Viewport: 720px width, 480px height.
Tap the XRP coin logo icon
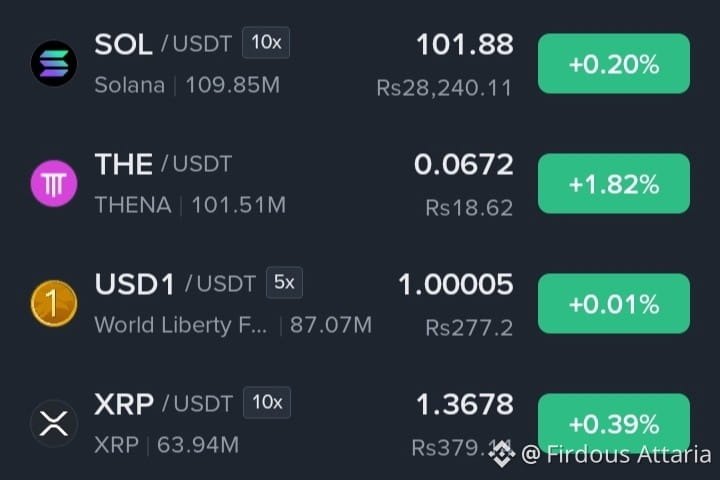tap(54, 423)
